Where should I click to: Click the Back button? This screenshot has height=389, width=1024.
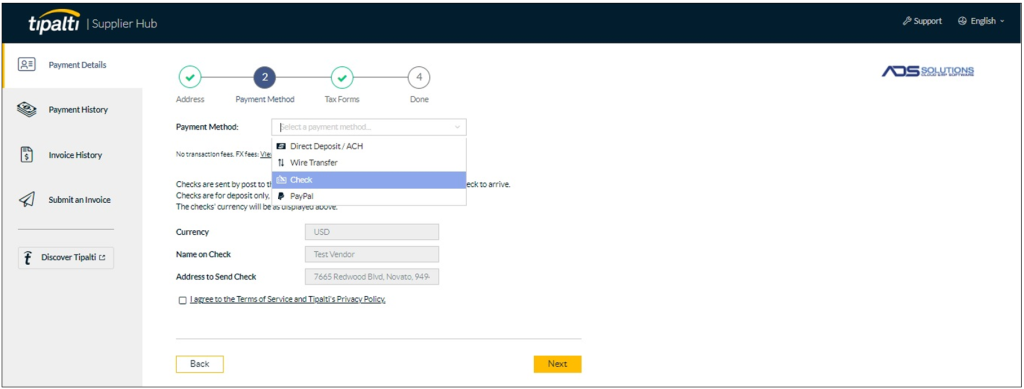pos(200,364)
